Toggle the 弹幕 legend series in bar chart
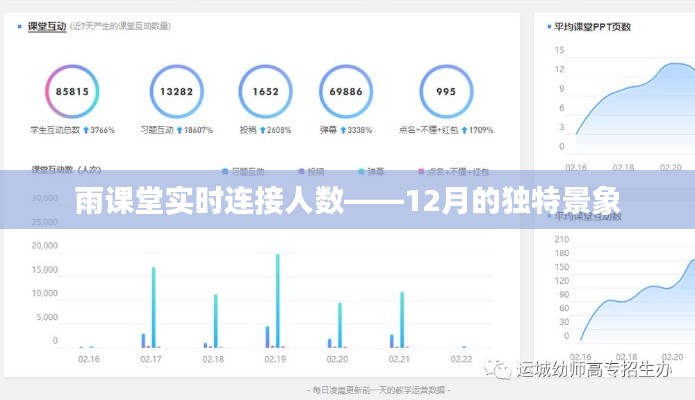695x400 pixels. point(371,172)
